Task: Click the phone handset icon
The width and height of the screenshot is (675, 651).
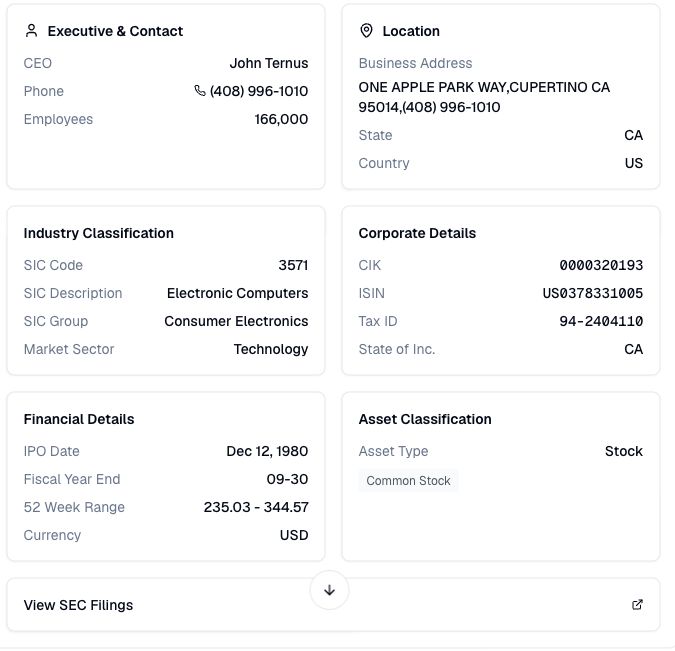Action: coord(200,91)
